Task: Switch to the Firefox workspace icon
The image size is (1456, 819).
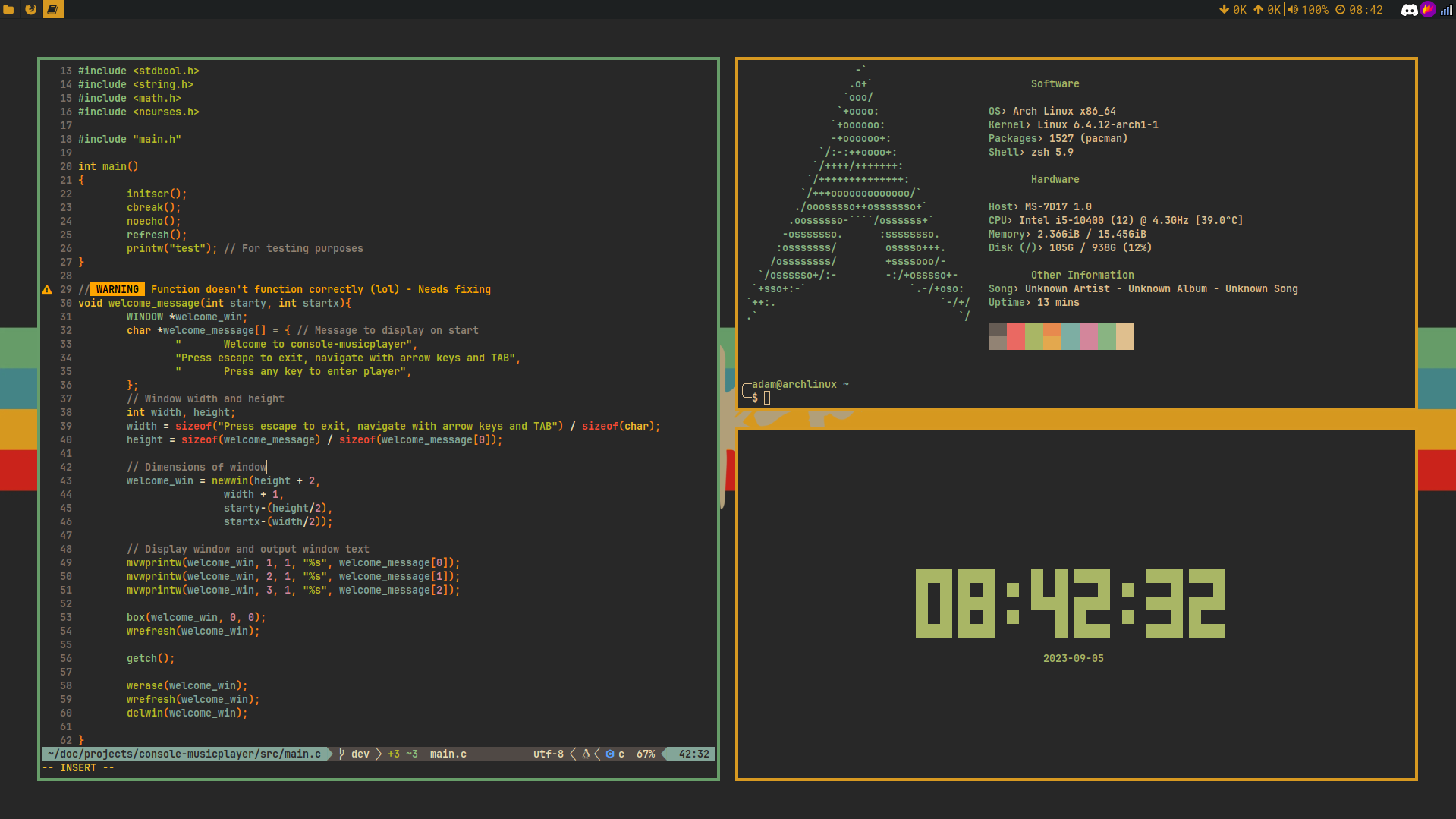Action: (x=31, y=10)
